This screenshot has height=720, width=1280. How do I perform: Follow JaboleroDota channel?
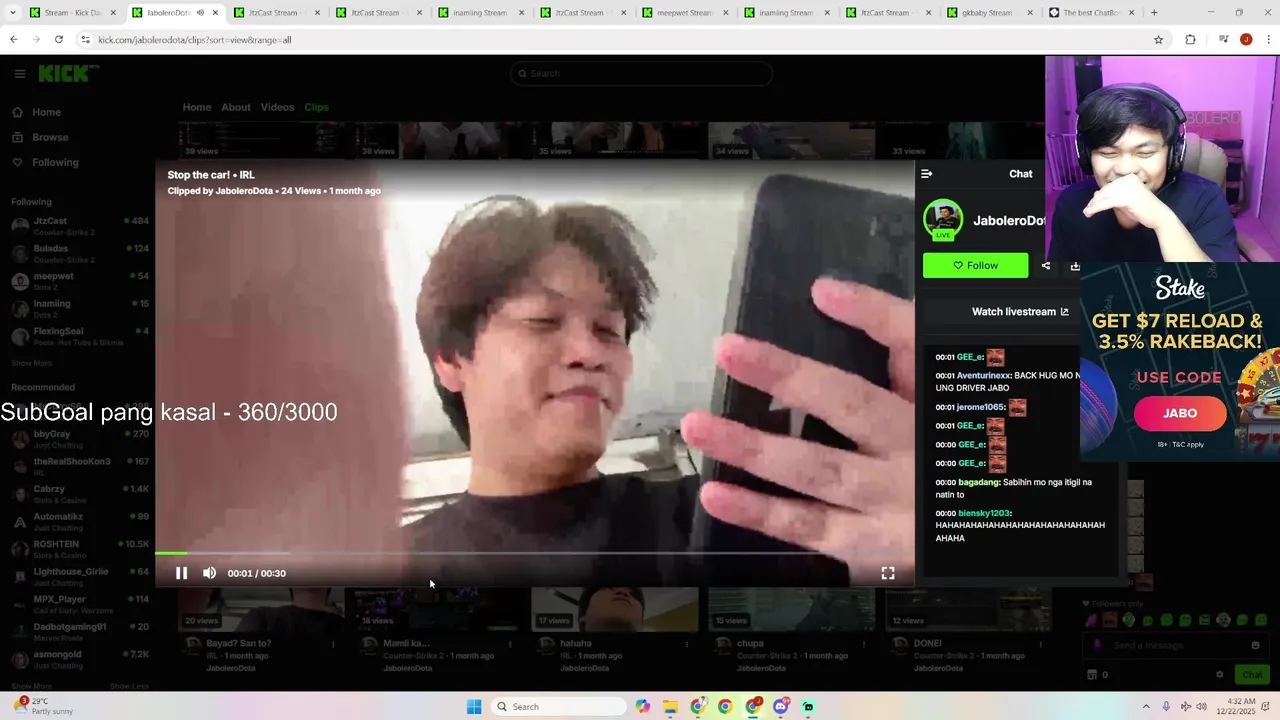pos(975,265)
